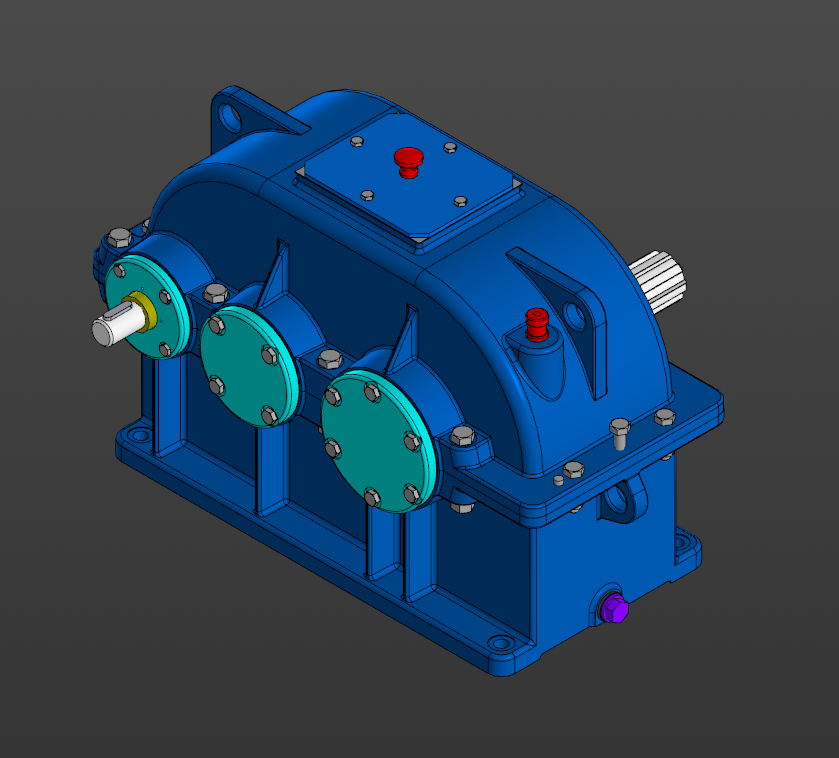This screenshot has width=839, height=758.
Task: Pick the rightmost large cyan bearing cover
Action: (x=375, y=440)
